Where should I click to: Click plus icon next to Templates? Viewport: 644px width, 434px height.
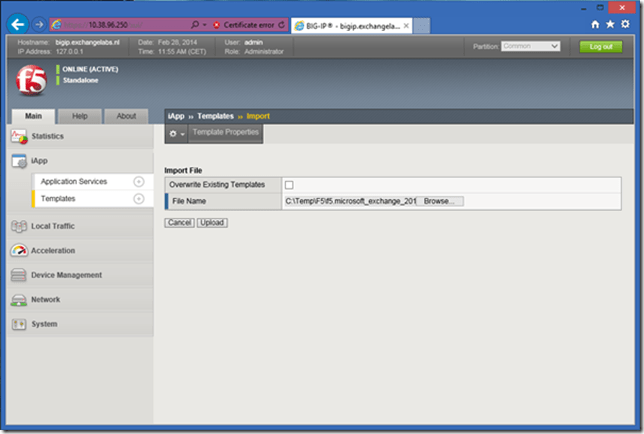point(138,199)
